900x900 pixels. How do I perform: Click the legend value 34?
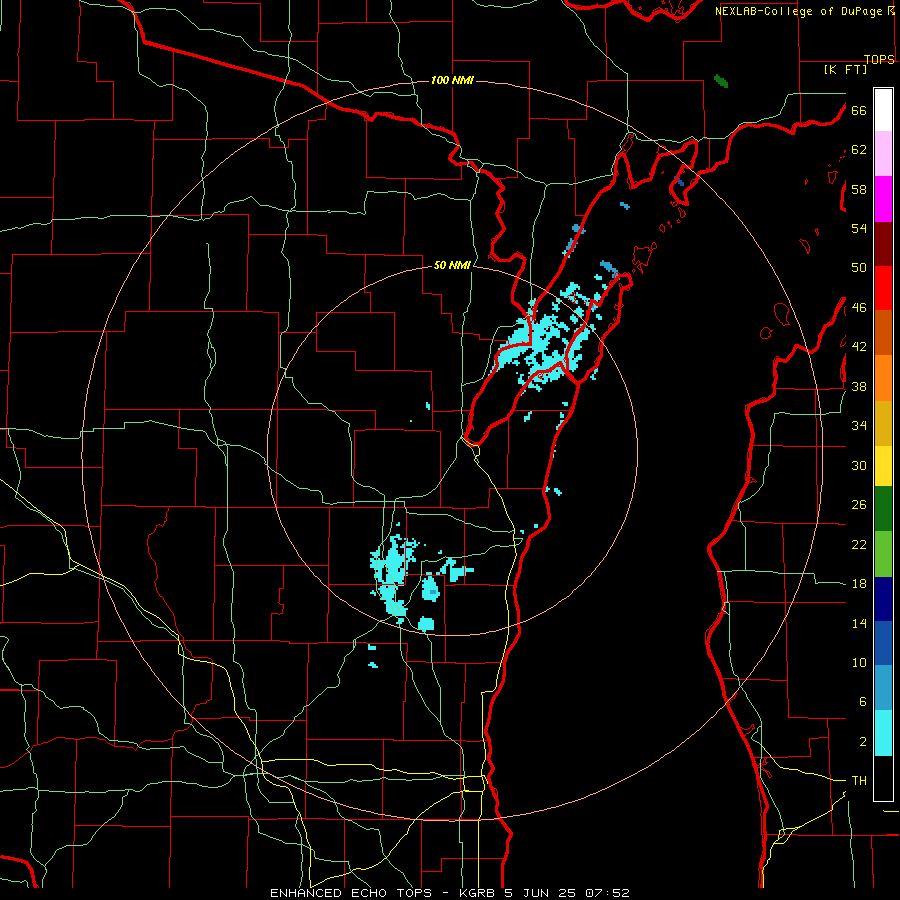tap(859, 426)
